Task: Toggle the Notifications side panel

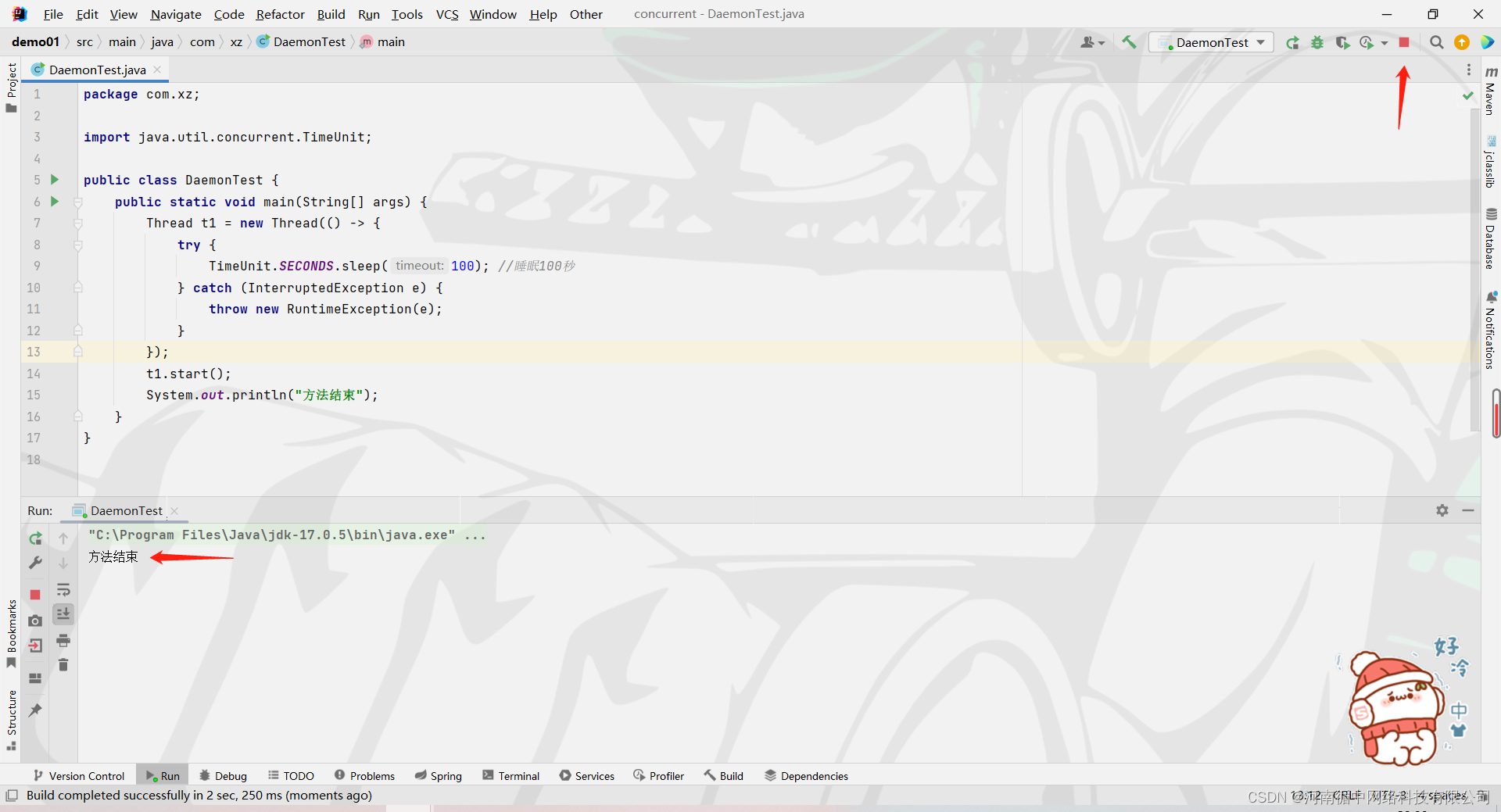Action: (x=1491, y=330)
